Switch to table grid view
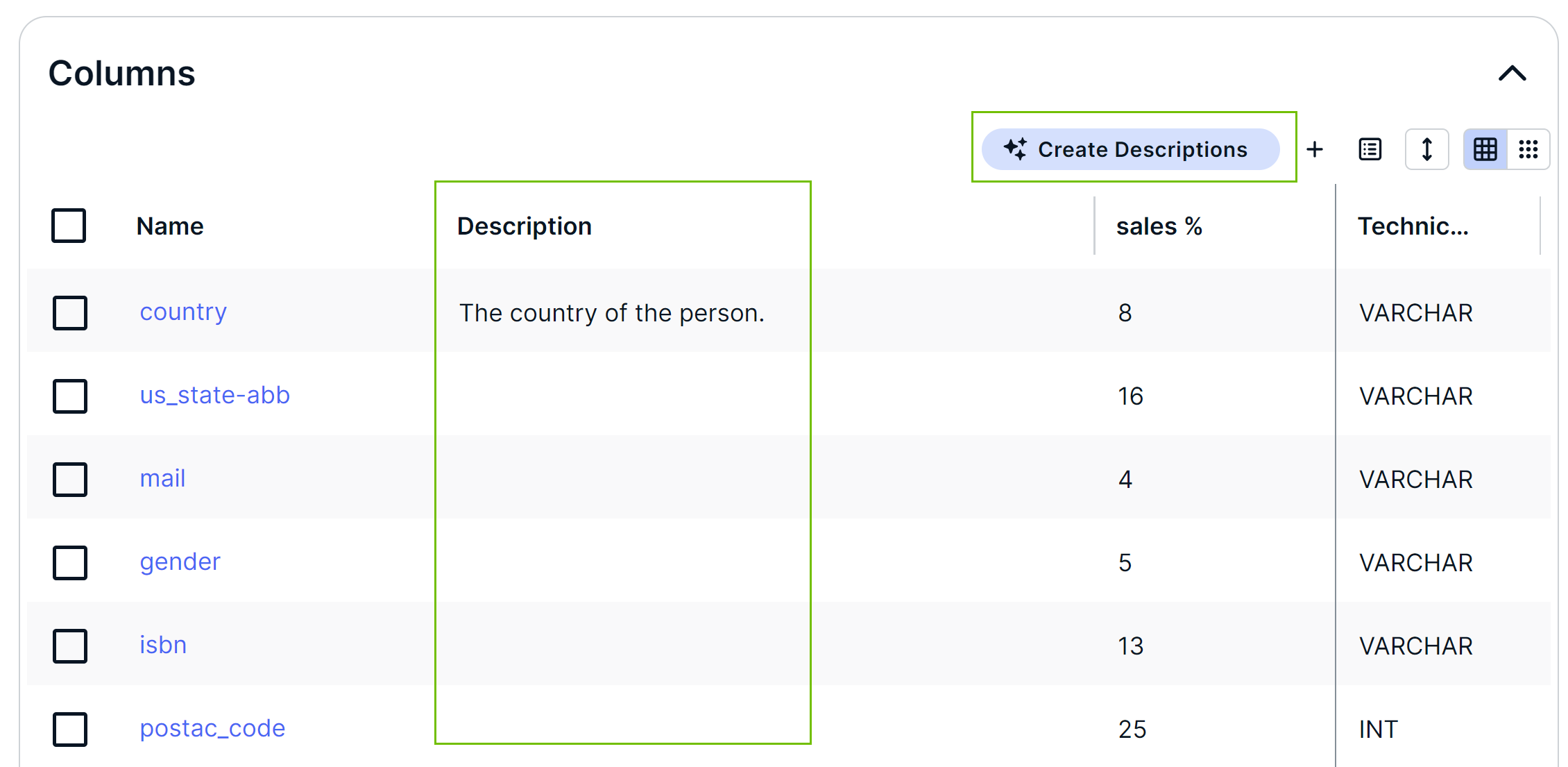 pos(1485,149)
